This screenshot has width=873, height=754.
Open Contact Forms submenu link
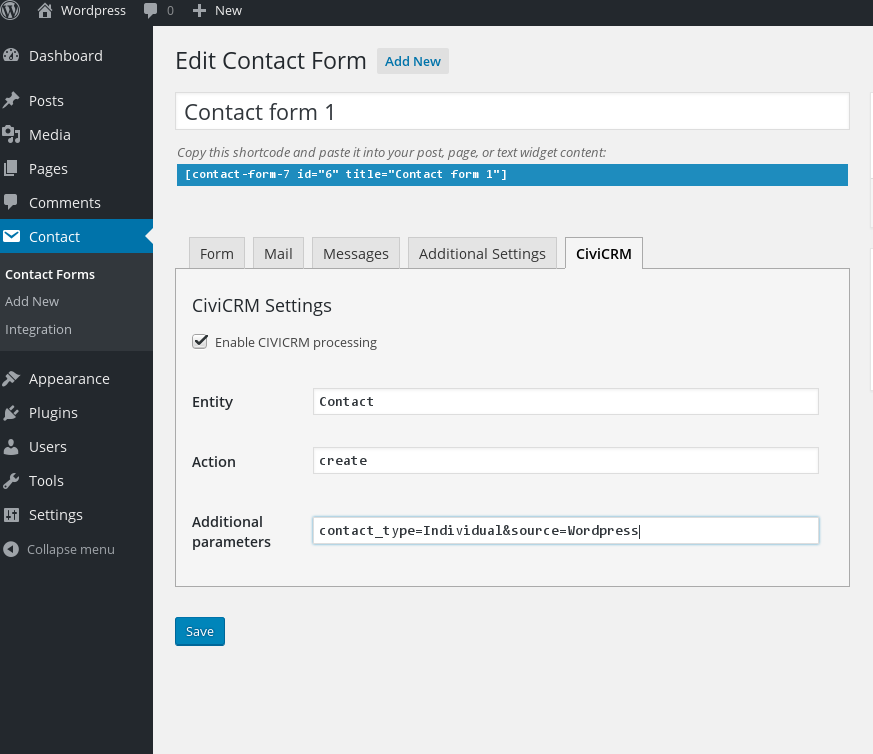50,275
